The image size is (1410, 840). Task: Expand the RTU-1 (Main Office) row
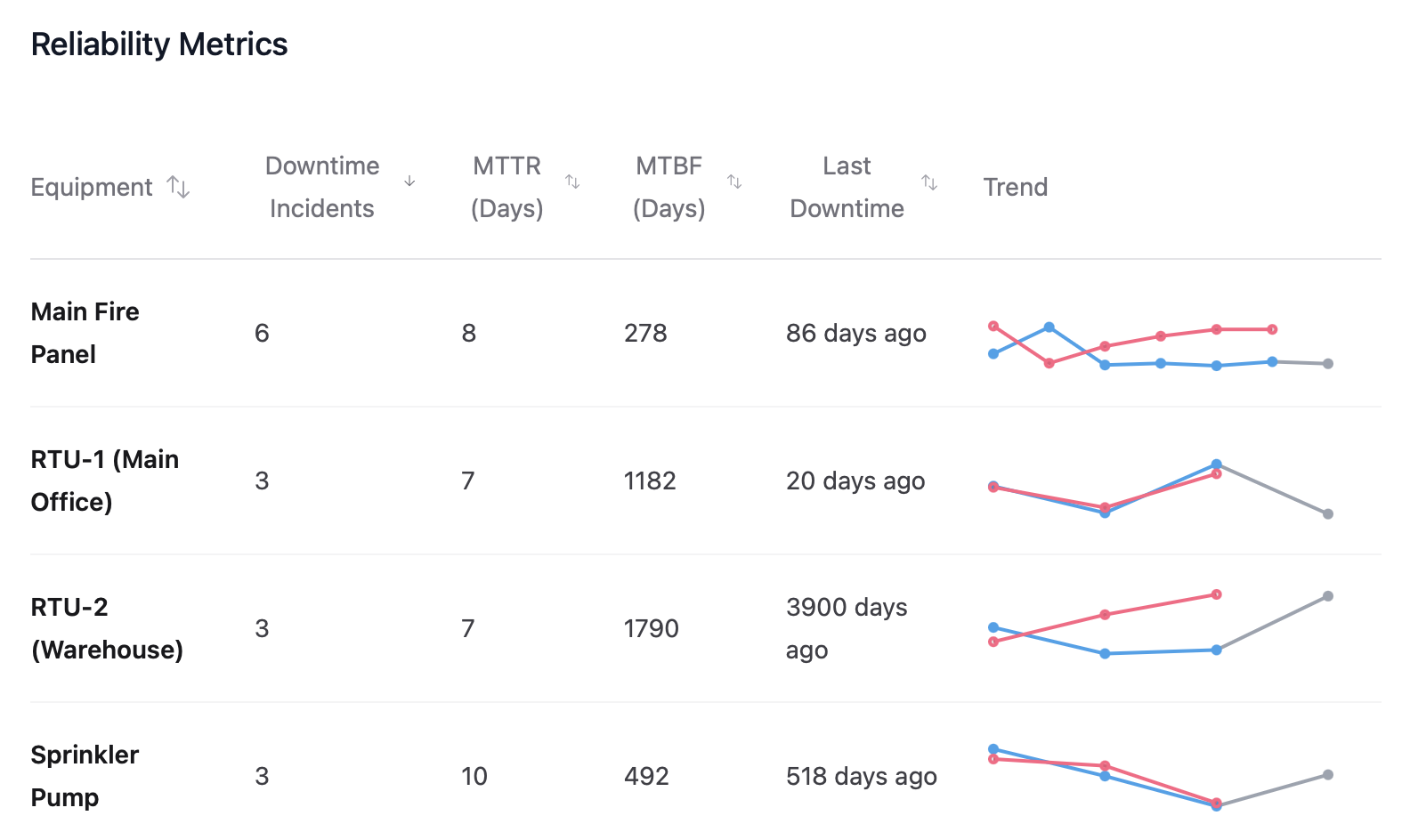[104, 481]
